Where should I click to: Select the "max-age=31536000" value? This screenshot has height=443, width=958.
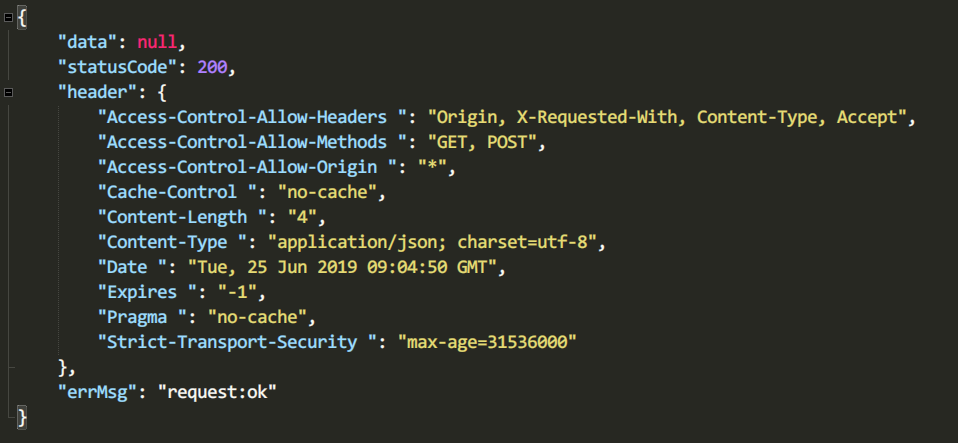coord(488,342)
